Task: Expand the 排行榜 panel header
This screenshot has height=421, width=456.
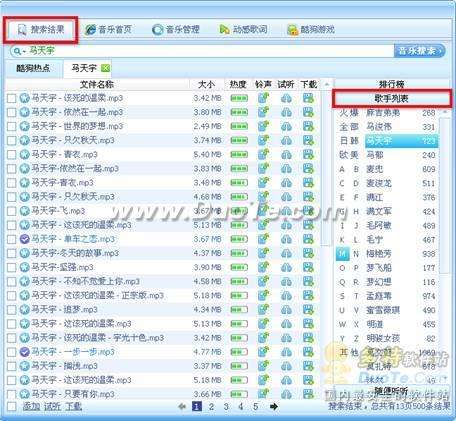Action: [x=391, y=84]
